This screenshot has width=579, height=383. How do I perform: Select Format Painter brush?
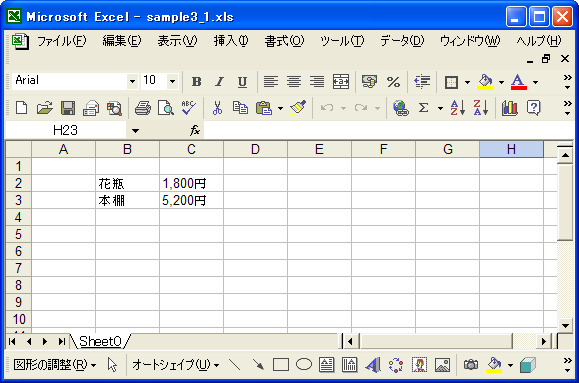tap(298, 108)
